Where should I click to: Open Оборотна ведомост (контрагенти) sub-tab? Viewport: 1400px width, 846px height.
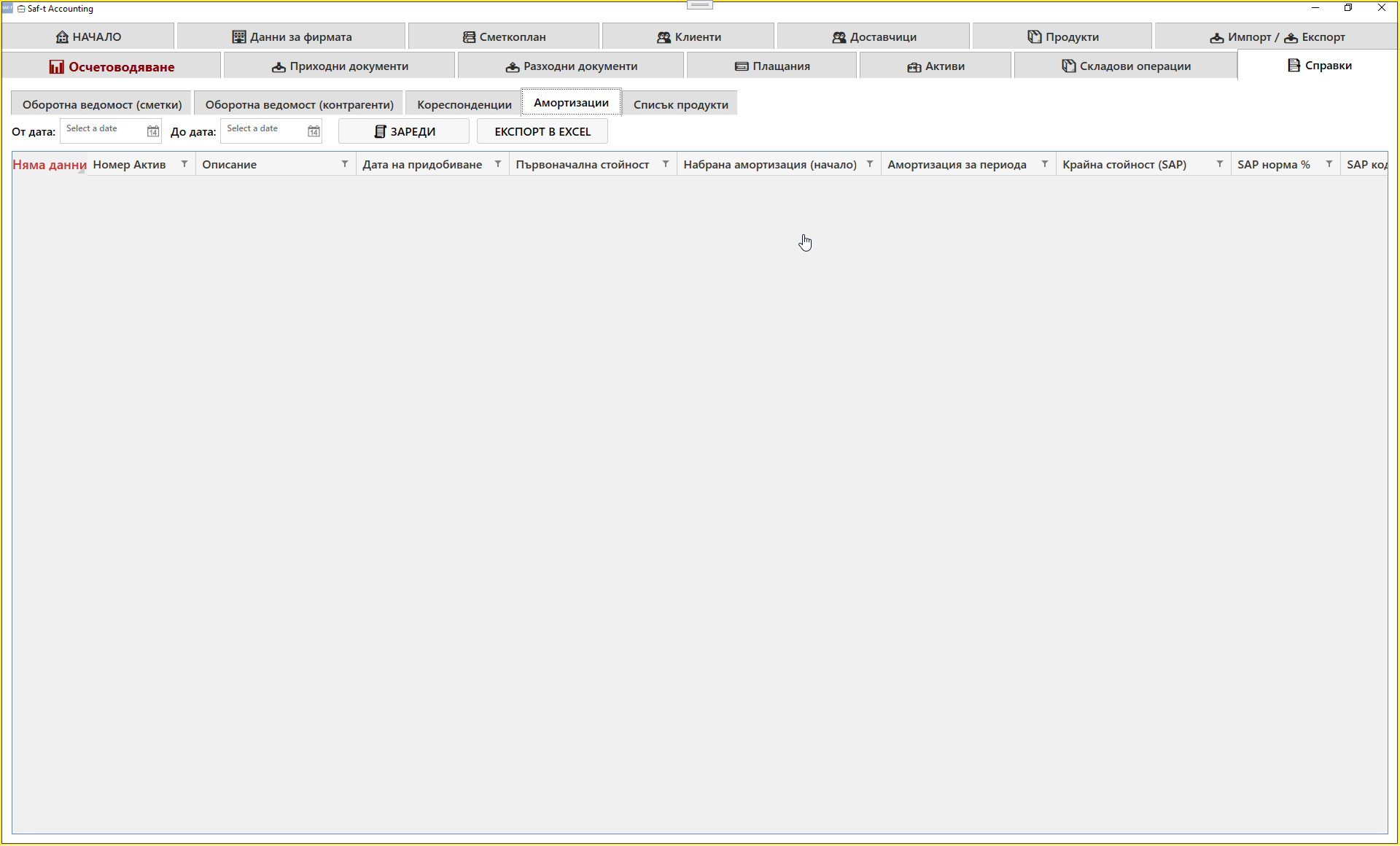299,104
